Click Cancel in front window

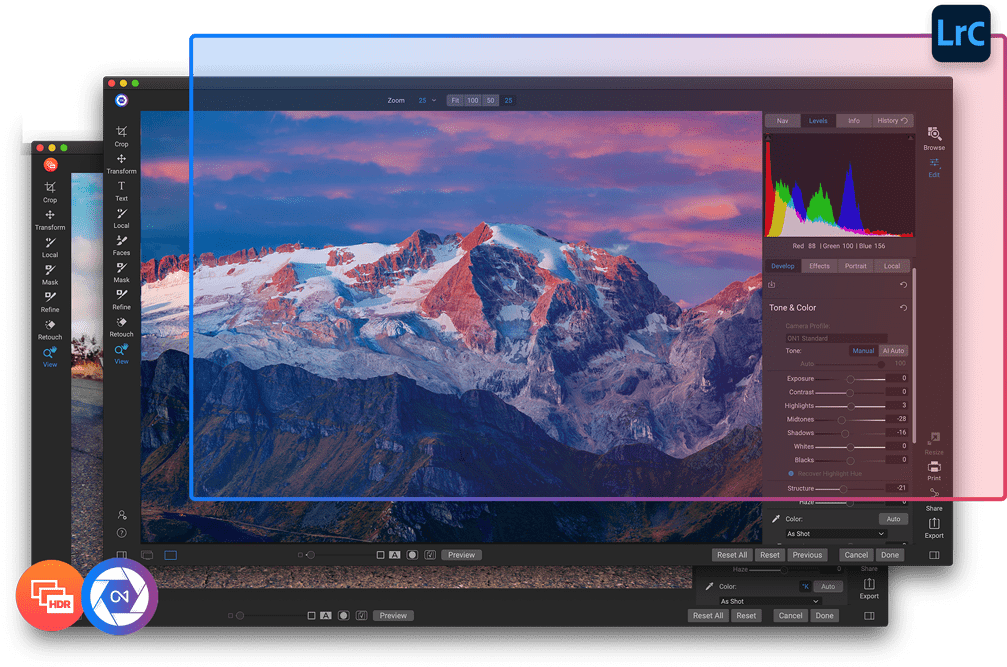click(x=856, y=555)
